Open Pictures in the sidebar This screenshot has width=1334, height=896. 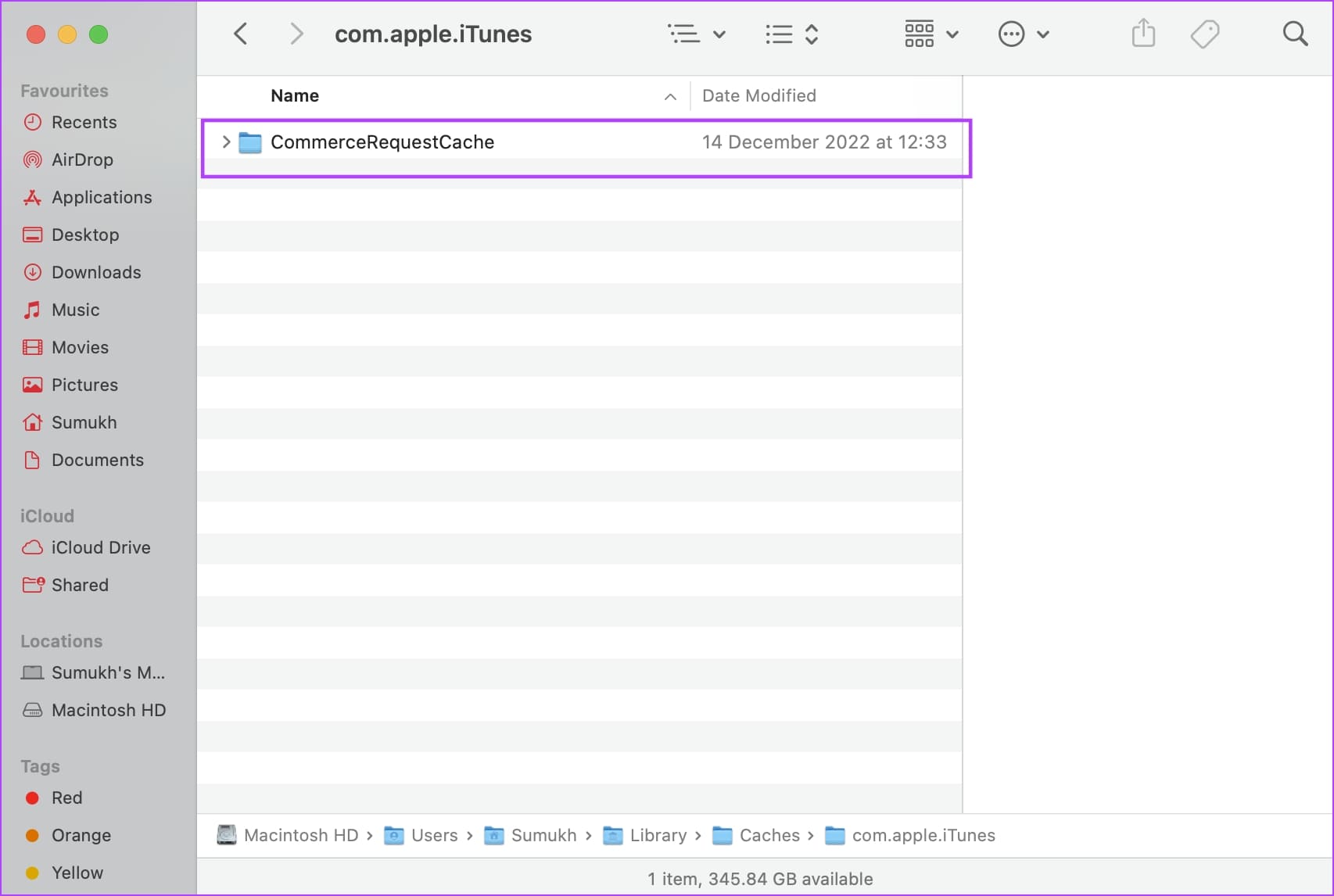[x=84, y=385]
